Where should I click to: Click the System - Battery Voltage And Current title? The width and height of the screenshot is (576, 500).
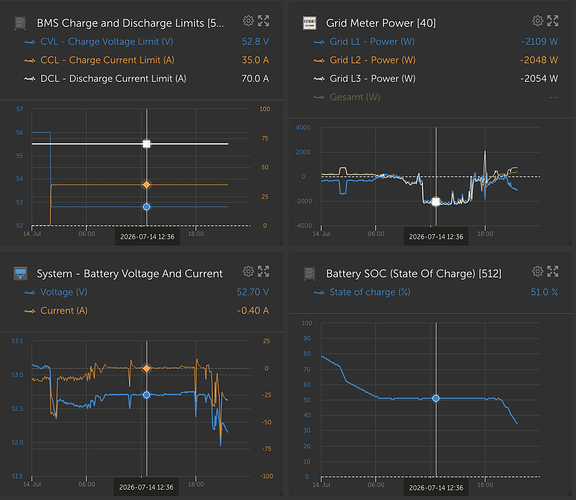point(130,274)
